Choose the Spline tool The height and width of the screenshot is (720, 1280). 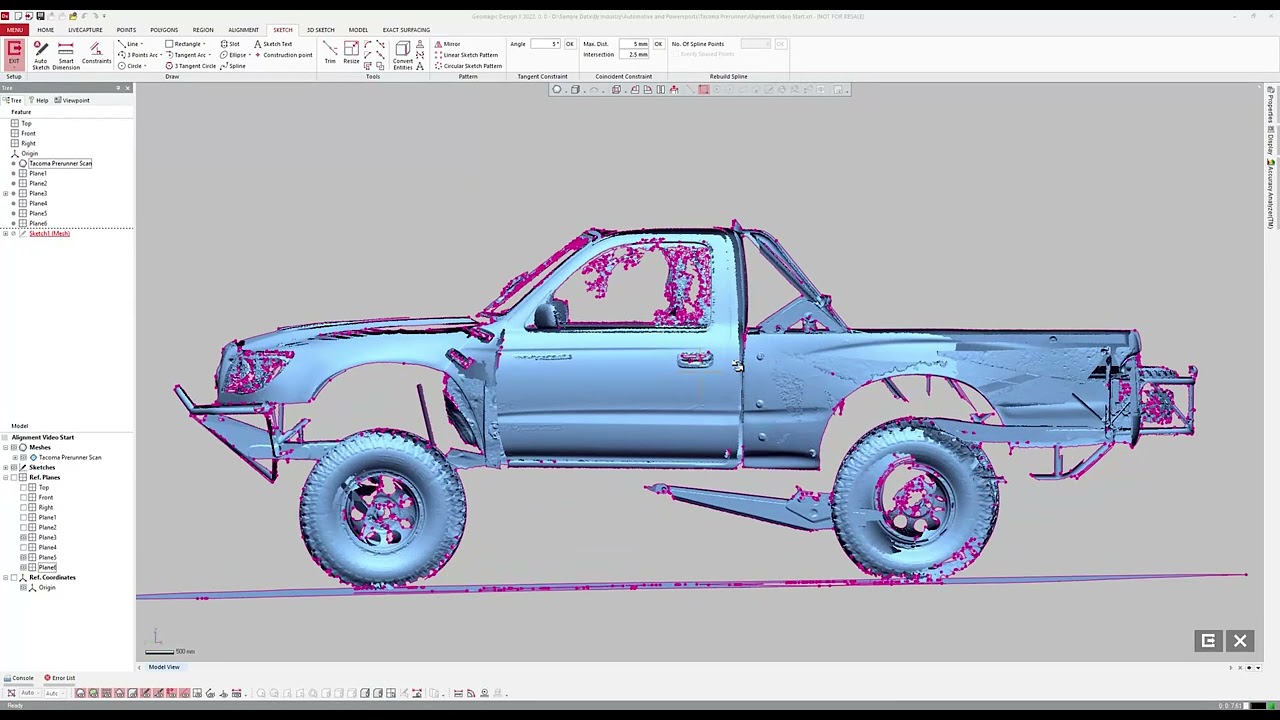pyautogui.click(x=232, y=66)
